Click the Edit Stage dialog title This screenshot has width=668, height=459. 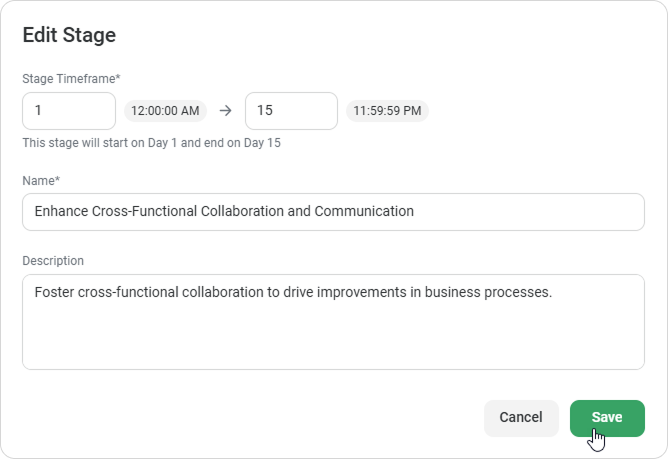(70, 36)
